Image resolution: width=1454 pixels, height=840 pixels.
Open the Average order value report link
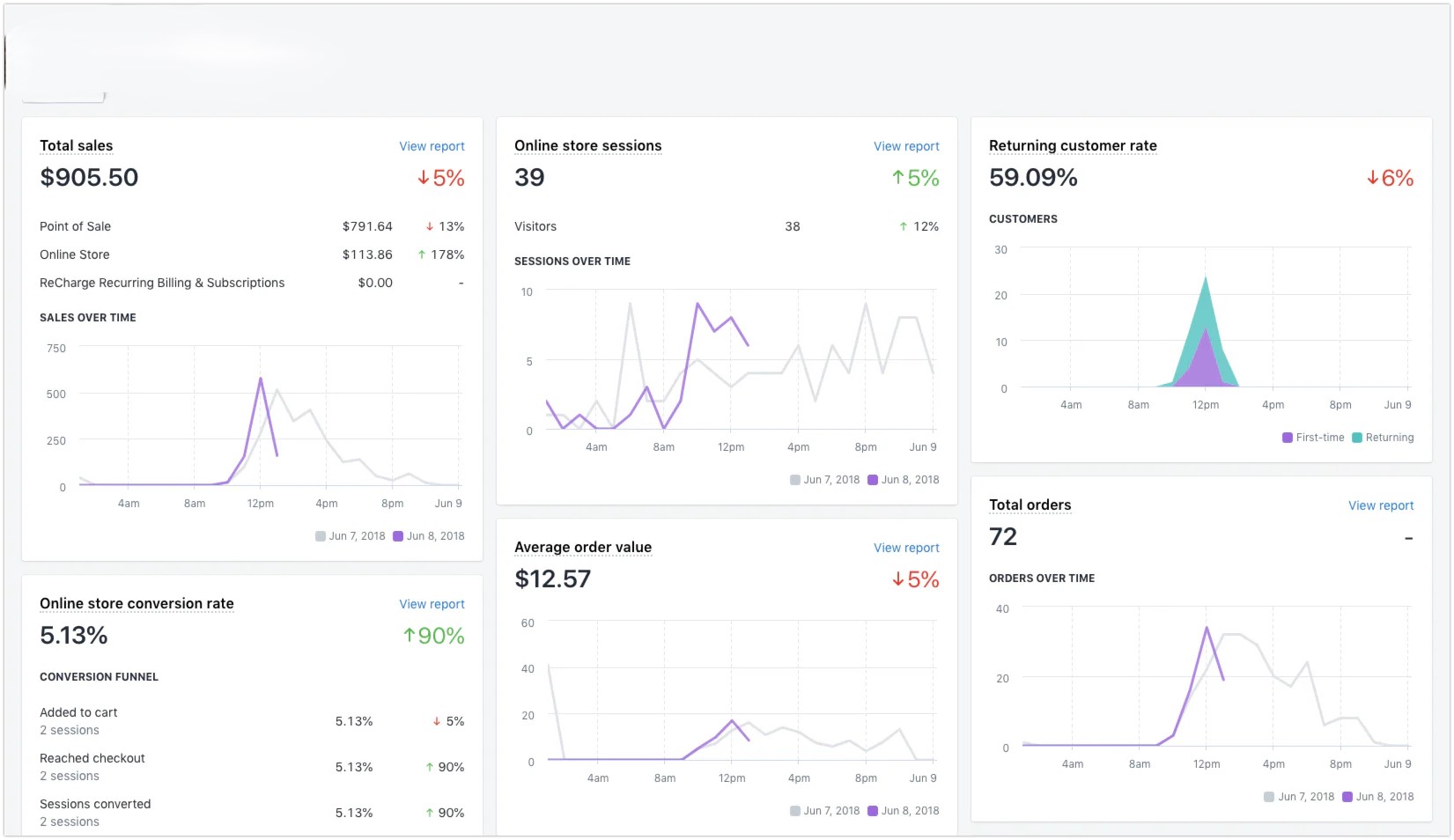click(x=906, y=548)
